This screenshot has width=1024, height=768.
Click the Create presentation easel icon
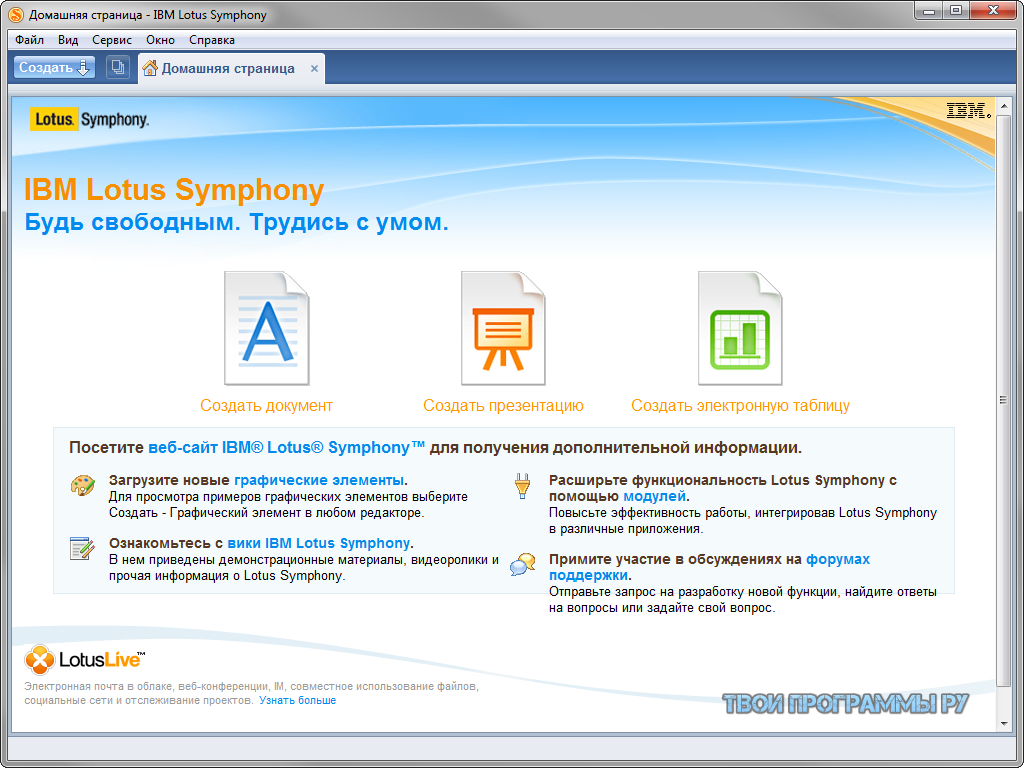pos(503,328)
